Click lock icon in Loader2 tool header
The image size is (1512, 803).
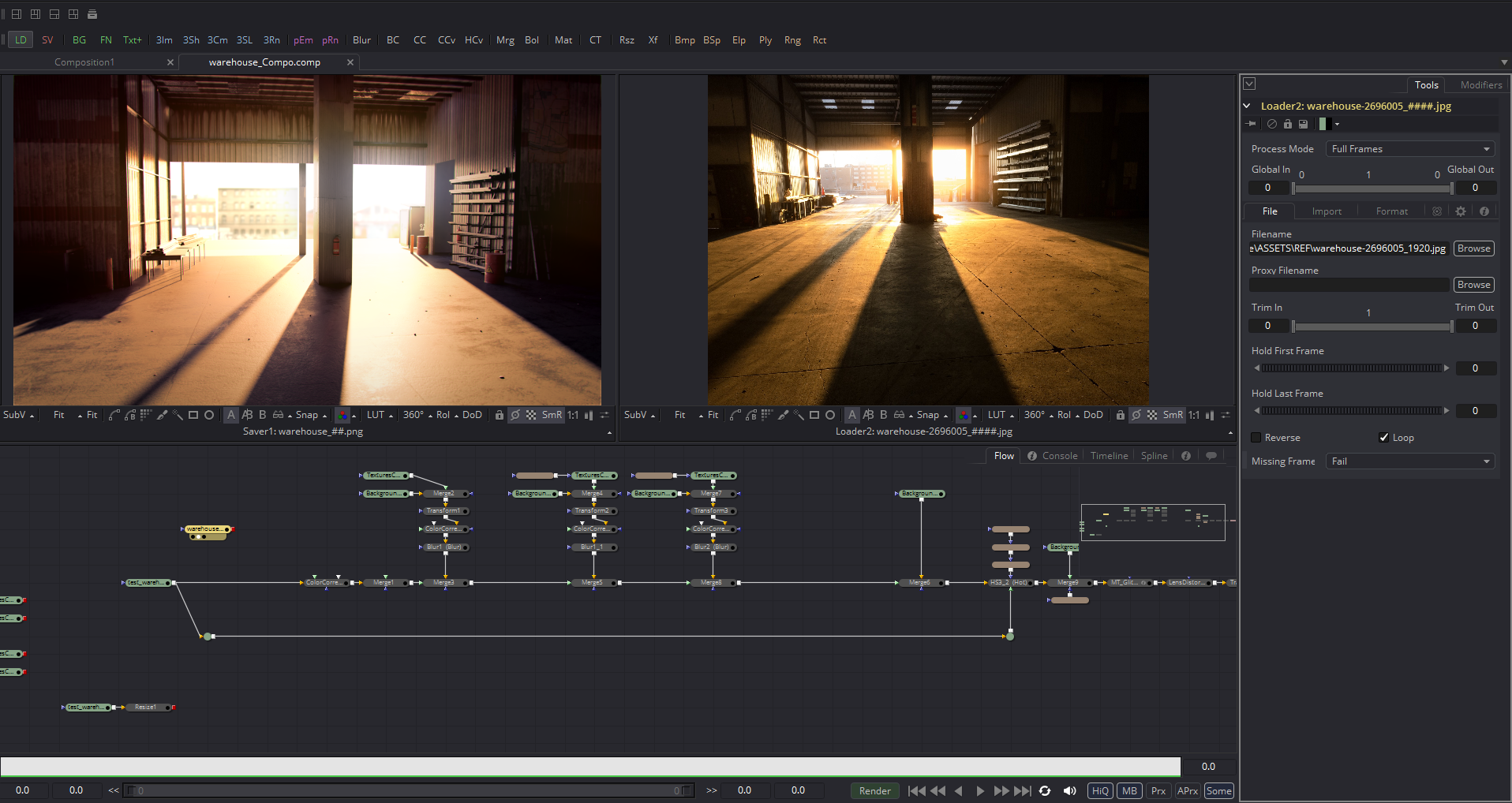(1288, 124)
